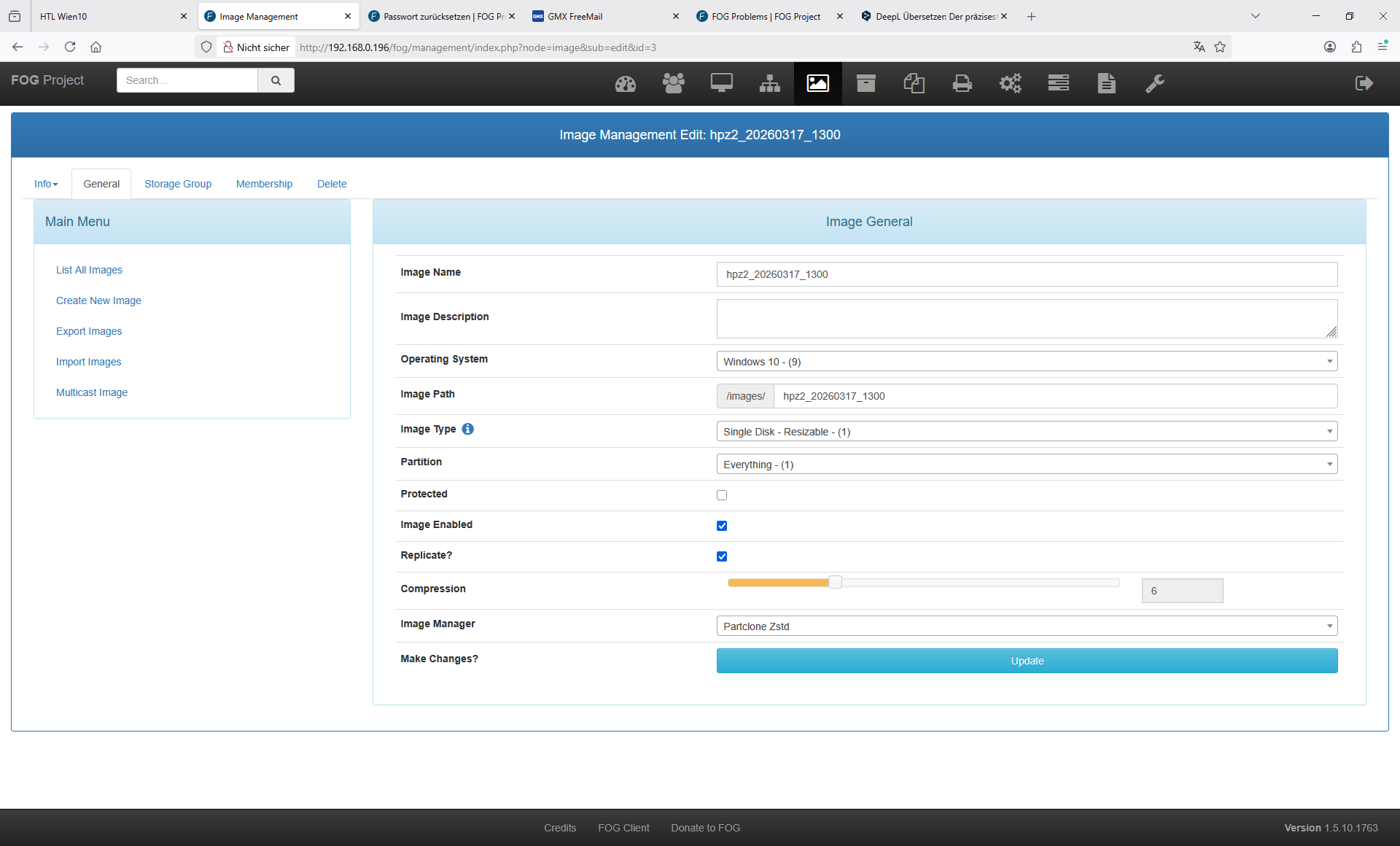Open the Image Manager dropdown
Image resolution: width=1400 pixels, height=846 pixels.
(x=1026, y=626)
